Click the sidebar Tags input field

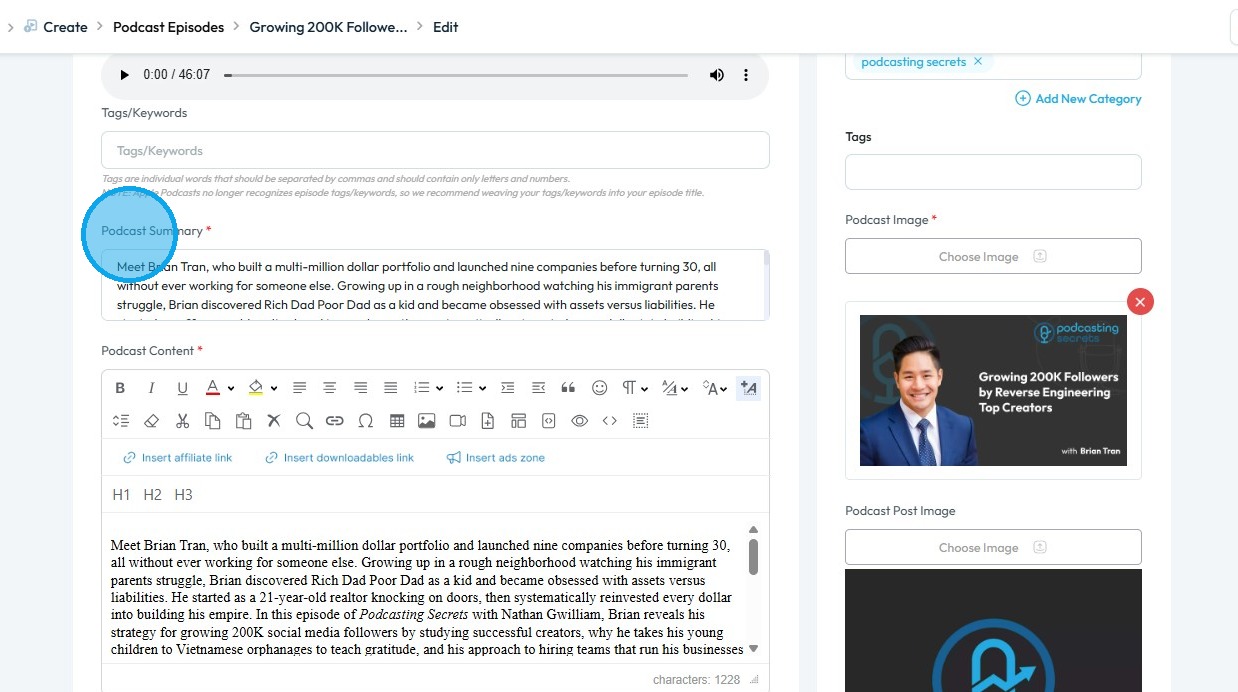coord(993,172)
